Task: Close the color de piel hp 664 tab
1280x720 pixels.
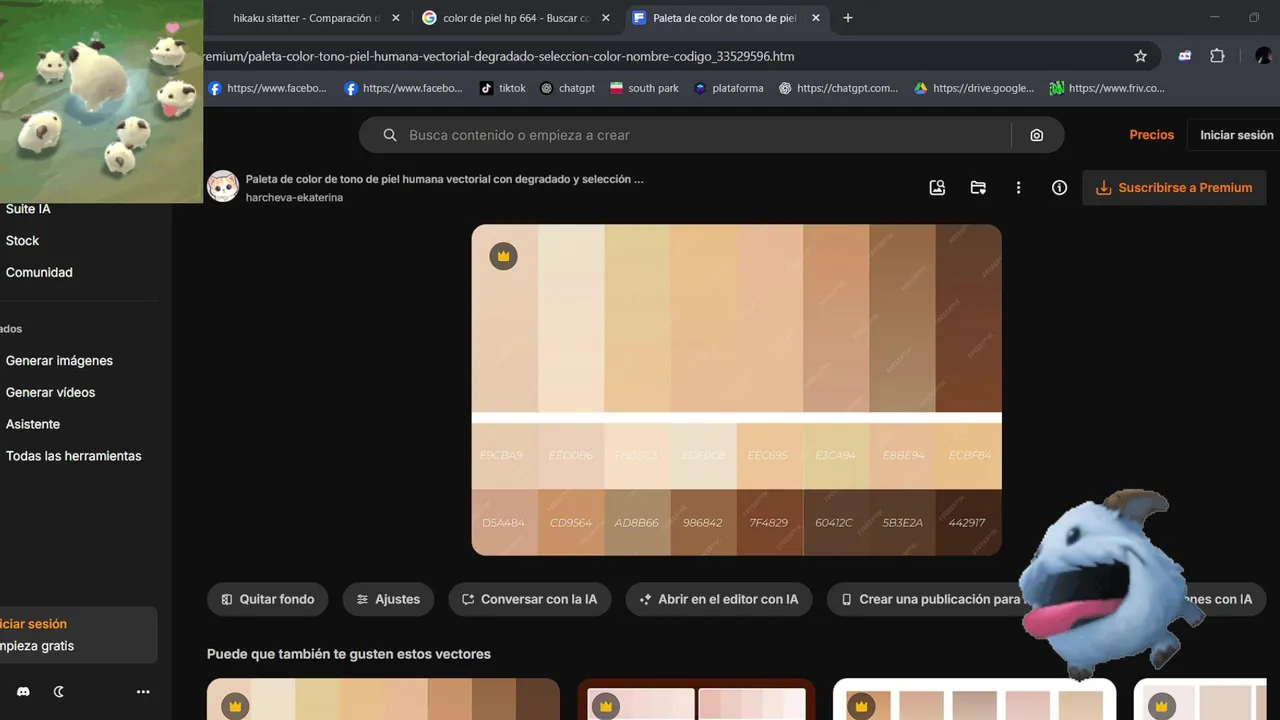Action: coord(605,18)
